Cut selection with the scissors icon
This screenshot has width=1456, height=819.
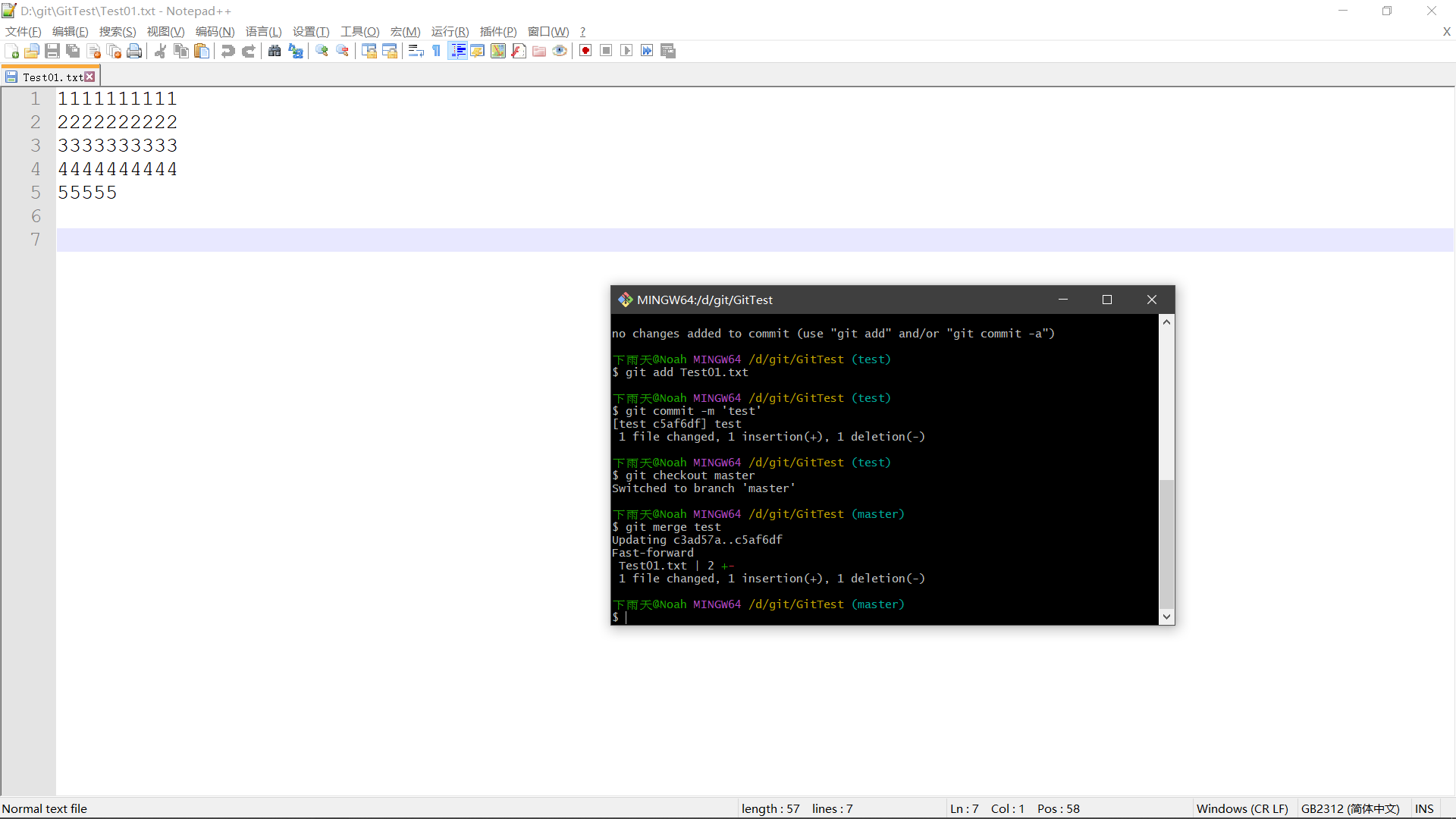click(160, 51)
